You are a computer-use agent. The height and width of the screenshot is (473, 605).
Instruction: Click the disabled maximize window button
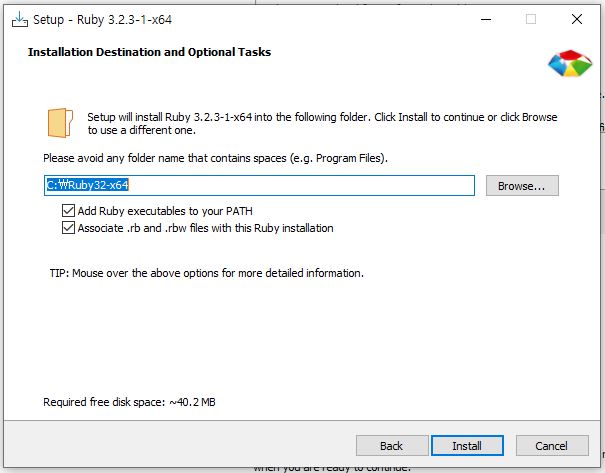(531, 19)
